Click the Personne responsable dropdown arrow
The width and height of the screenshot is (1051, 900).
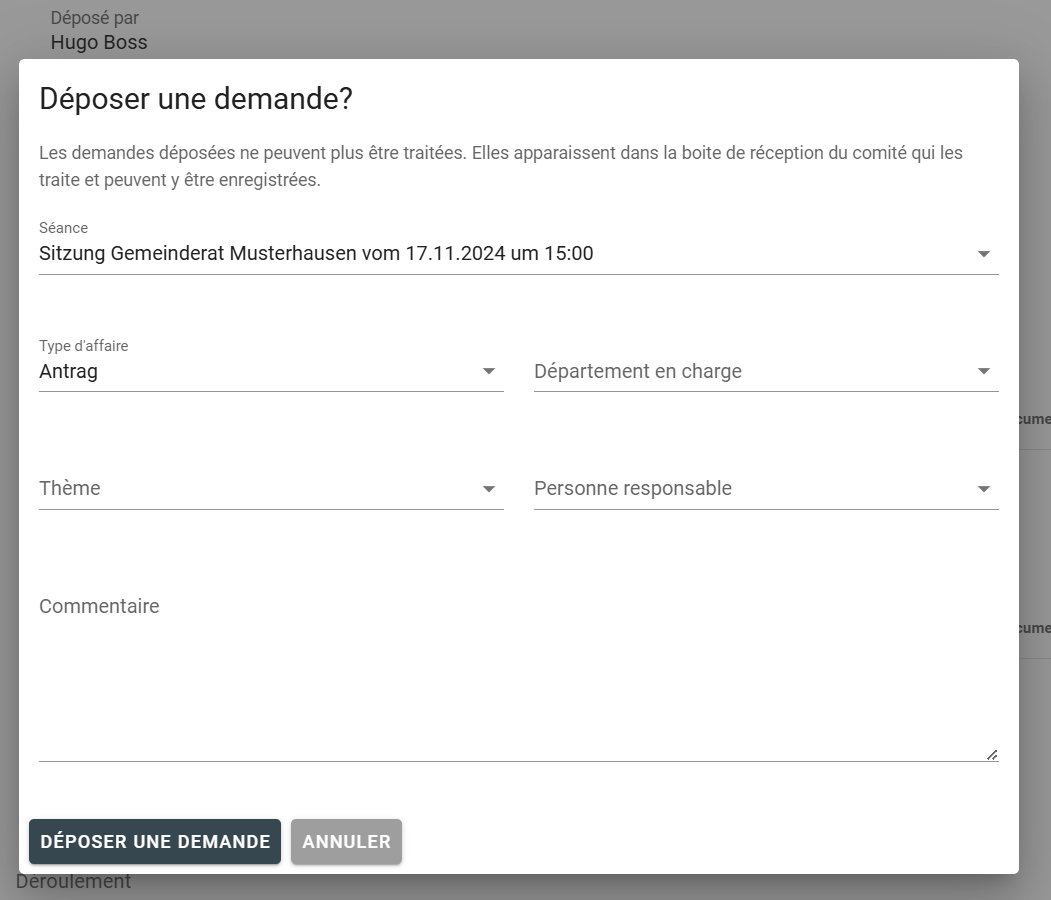coord(983,489)
